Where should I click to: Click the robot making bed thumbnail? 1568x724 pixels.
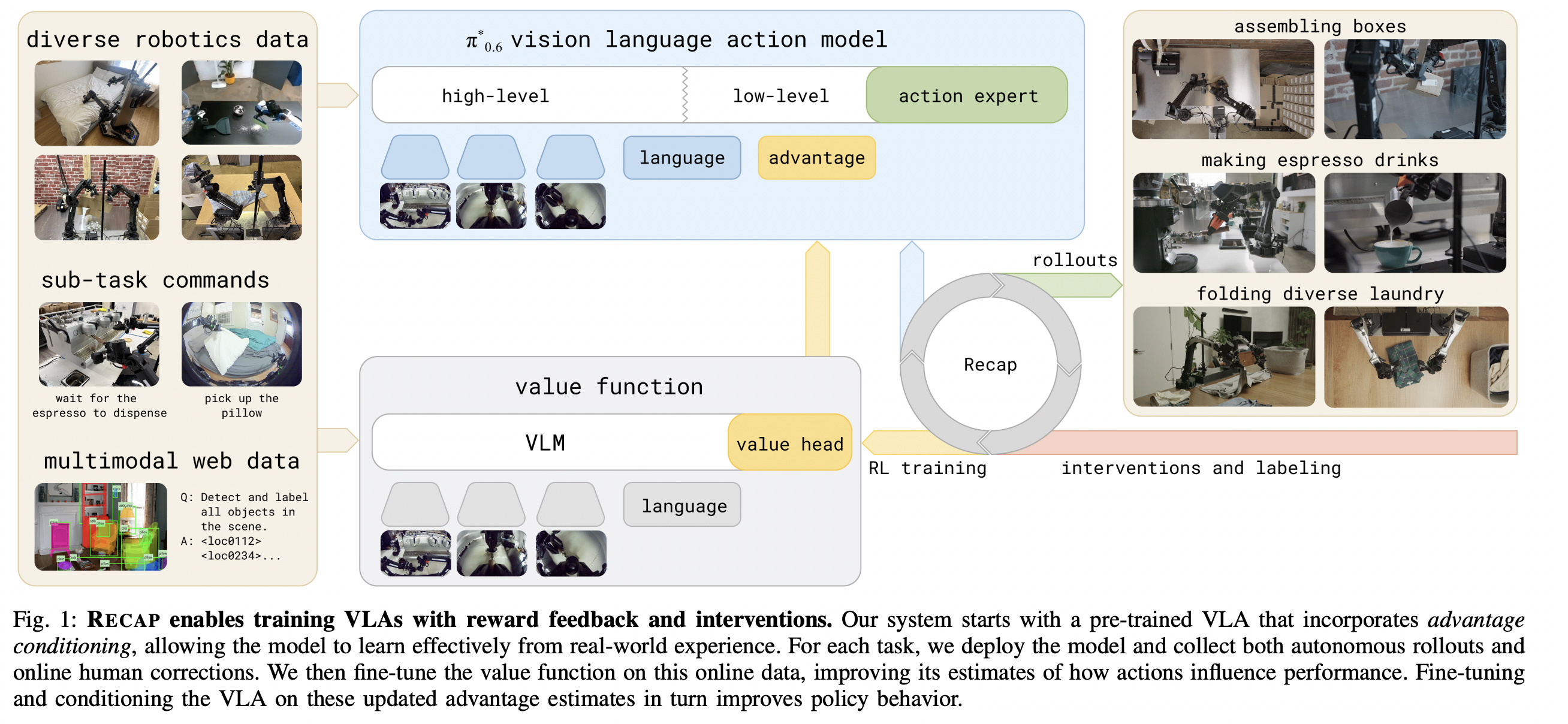(97, 103)
